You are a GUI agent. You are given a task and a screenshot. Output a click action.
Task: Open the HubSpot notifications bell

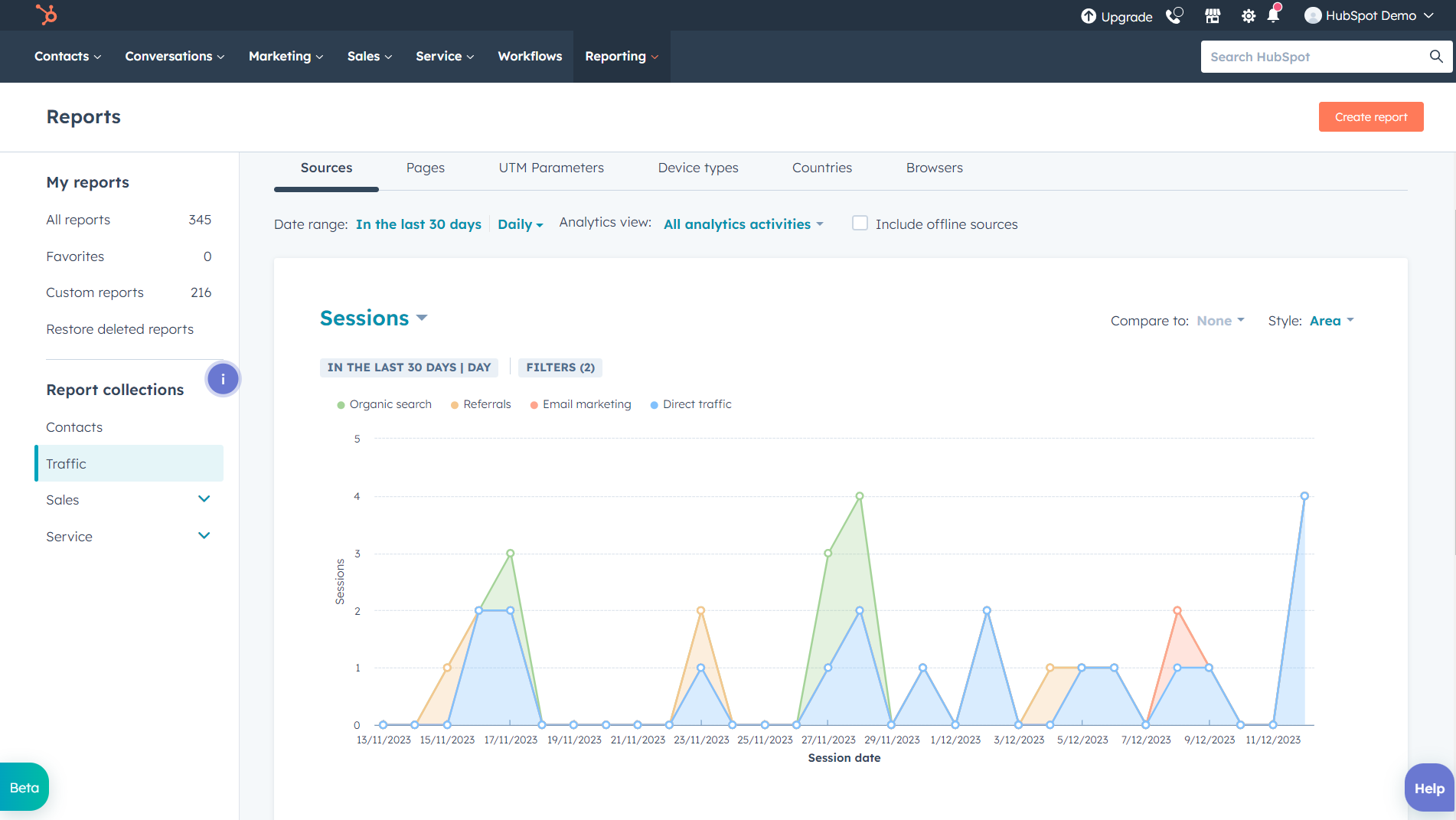click(x=1274, y=15)
